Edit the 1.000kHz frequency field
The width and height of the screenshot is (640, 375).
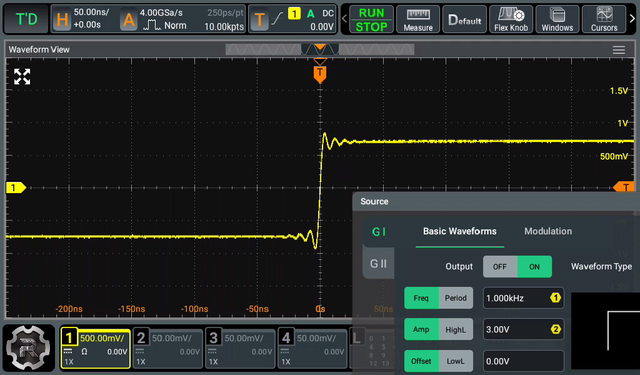click(x=523, y=298)
